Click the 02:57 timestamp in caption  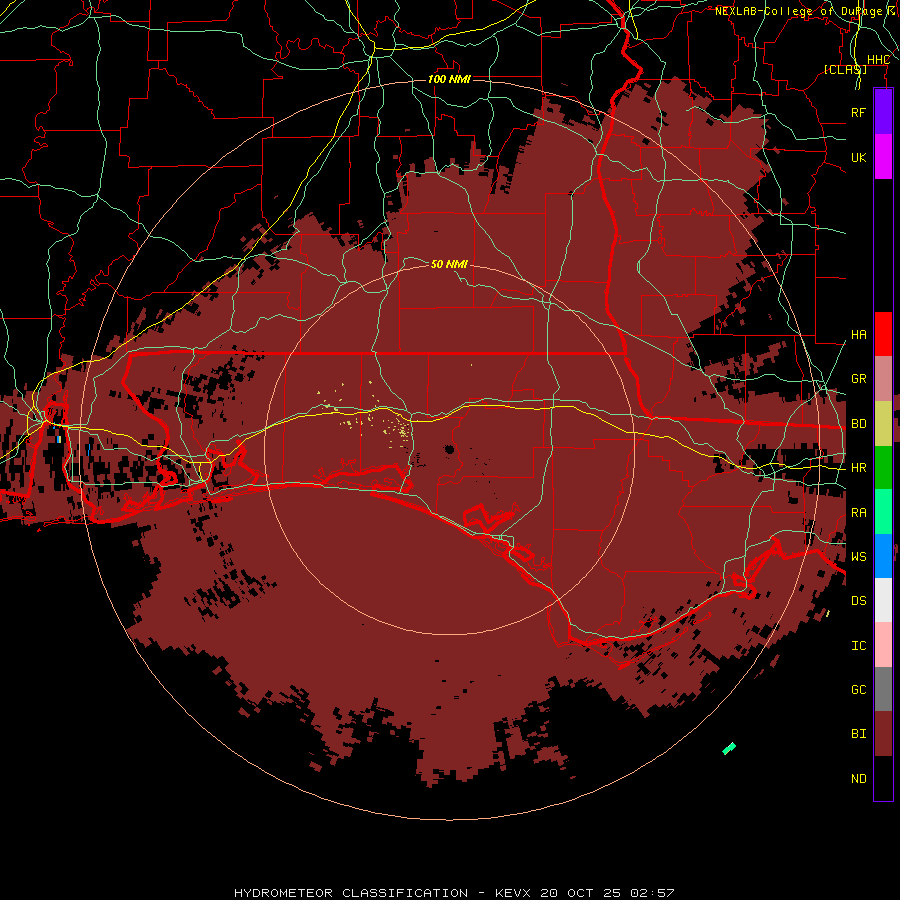(x=652, y=893)
